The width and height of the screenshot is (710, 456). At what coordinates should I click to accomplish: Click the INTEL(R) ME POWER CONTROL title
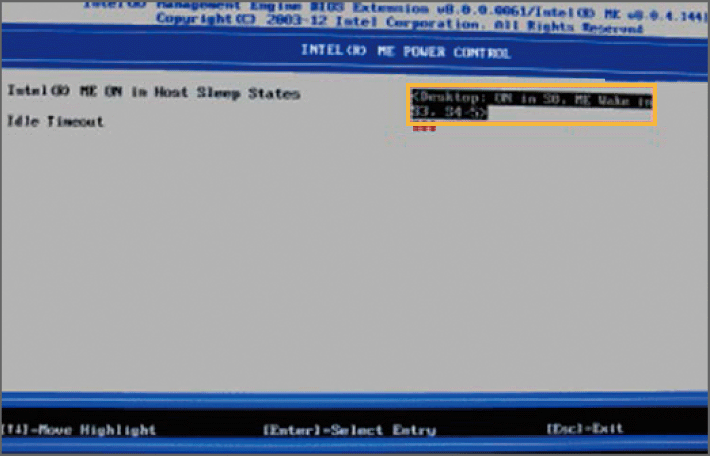(406, 51)
